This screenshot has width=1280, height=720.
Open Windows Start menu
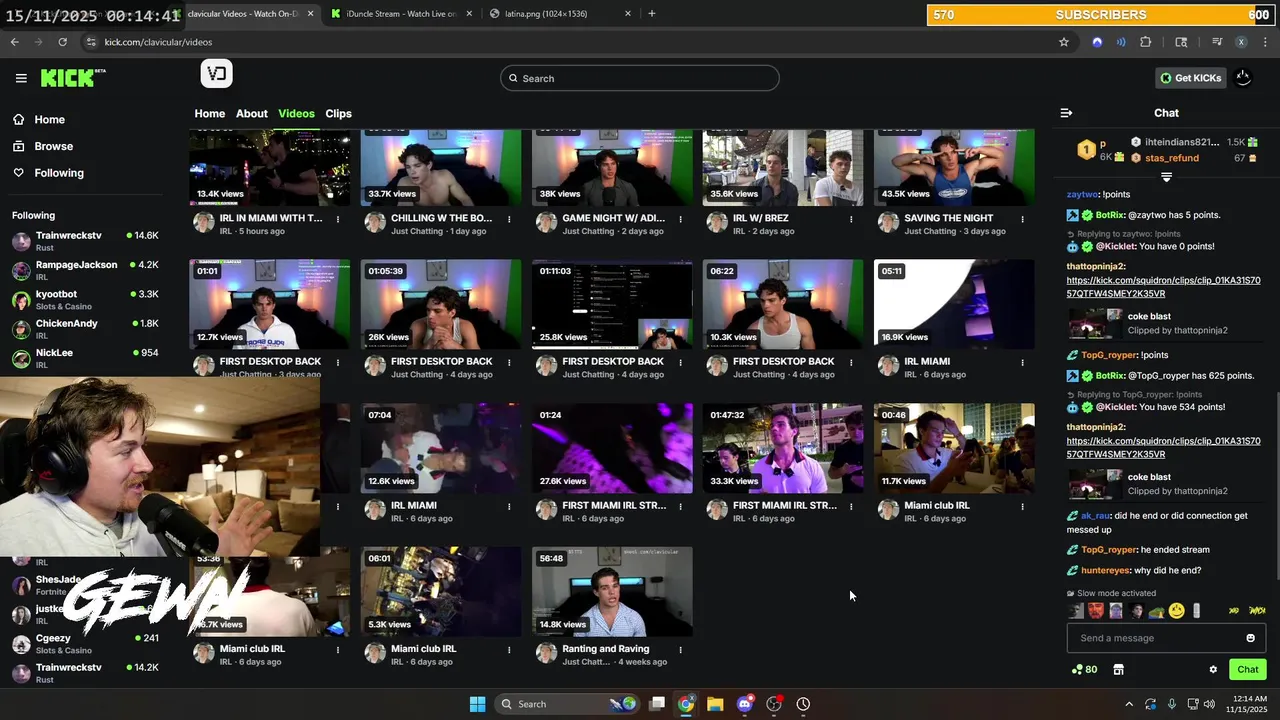[x=477, y=704]
